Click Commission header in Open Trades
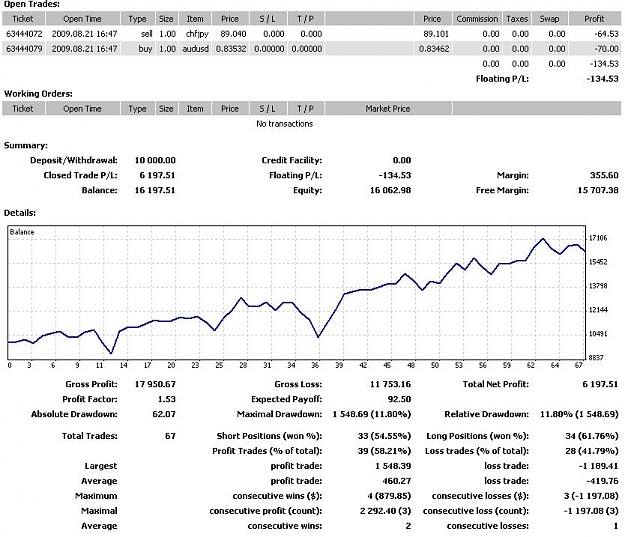Screen dimensions: 625x537 [x=477, y=19]
